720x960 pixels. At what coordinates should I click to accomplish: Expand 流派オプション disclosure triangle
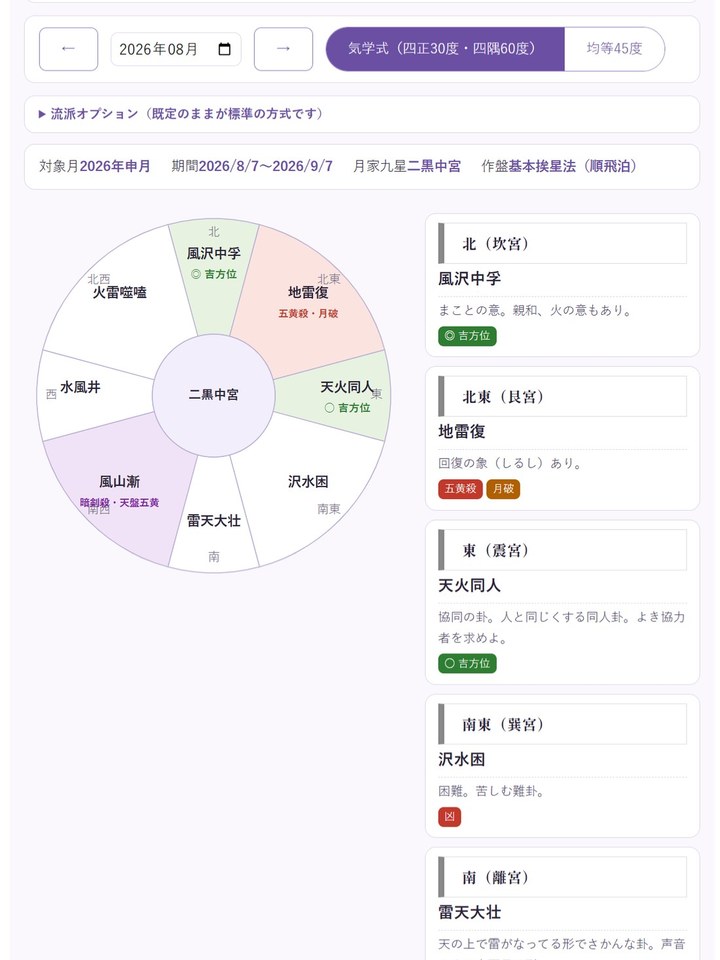click(42, 114)
